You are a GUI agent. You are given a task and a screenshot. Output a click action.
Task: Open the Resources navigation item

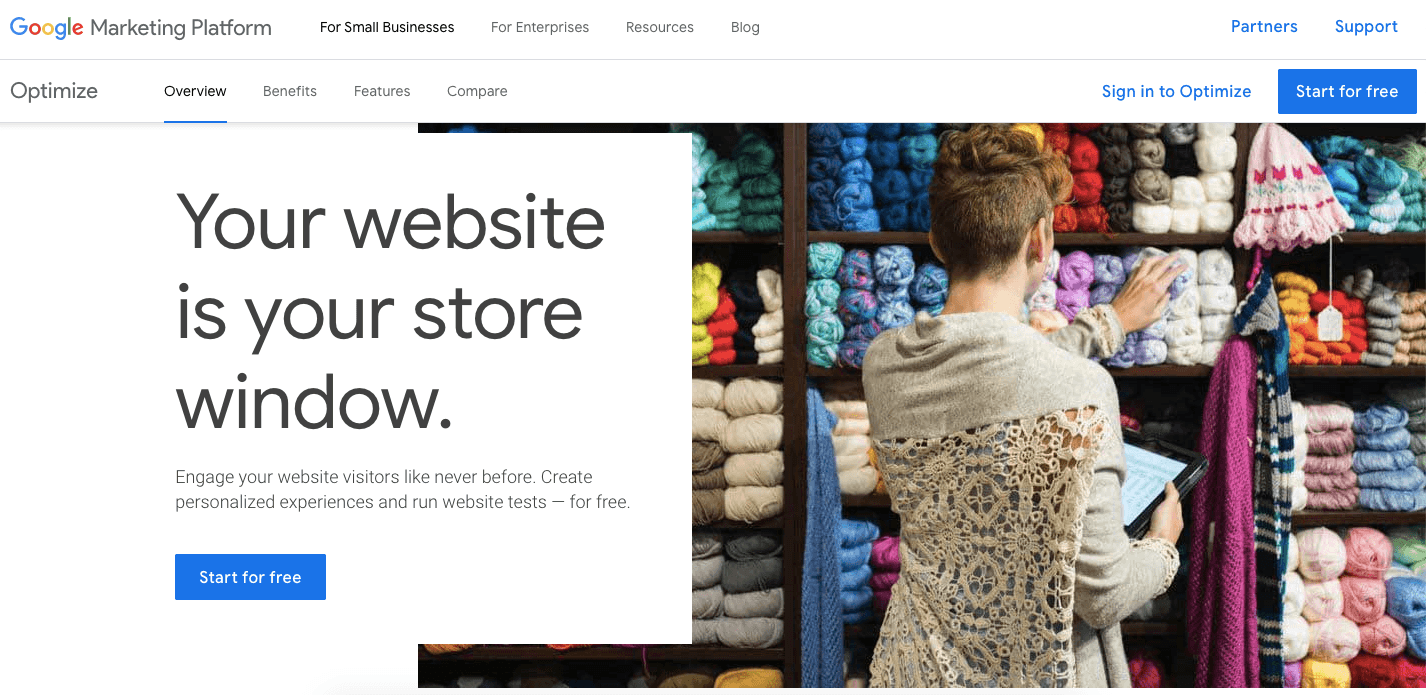660,27
